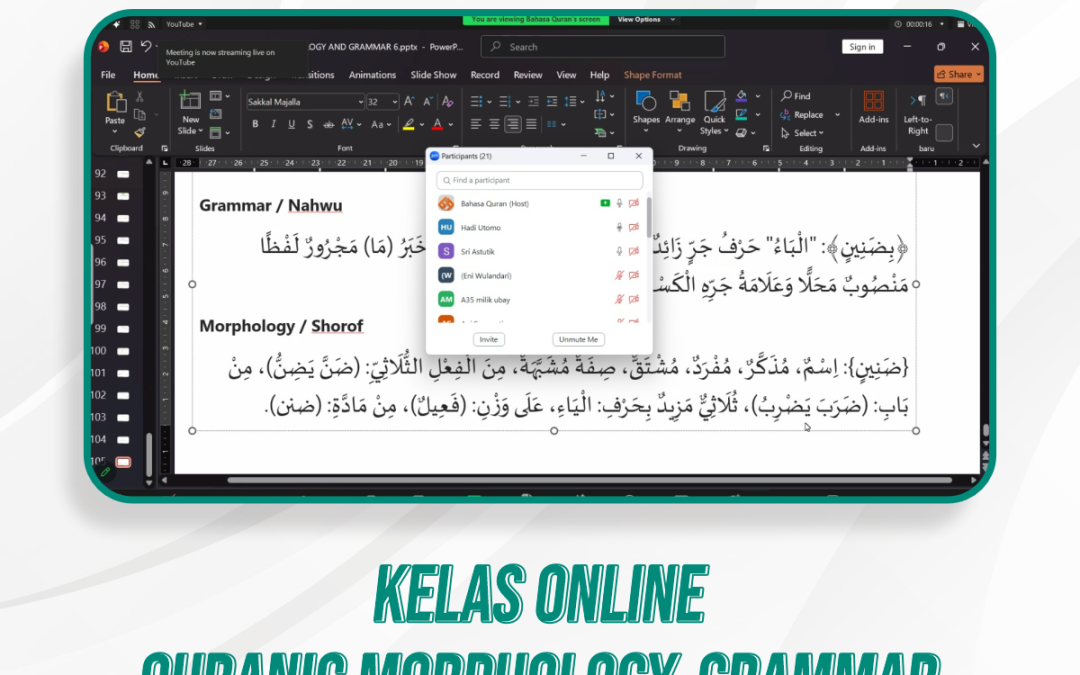Decrease list indent level

point(534,101)
